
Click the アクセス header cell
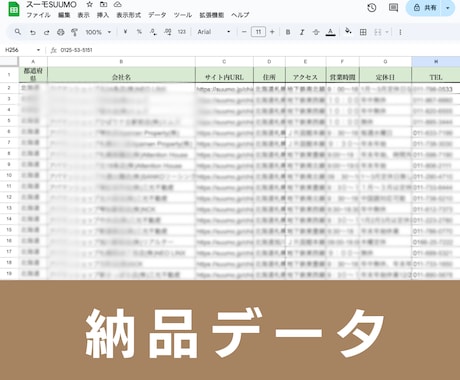tap(306, 75)
